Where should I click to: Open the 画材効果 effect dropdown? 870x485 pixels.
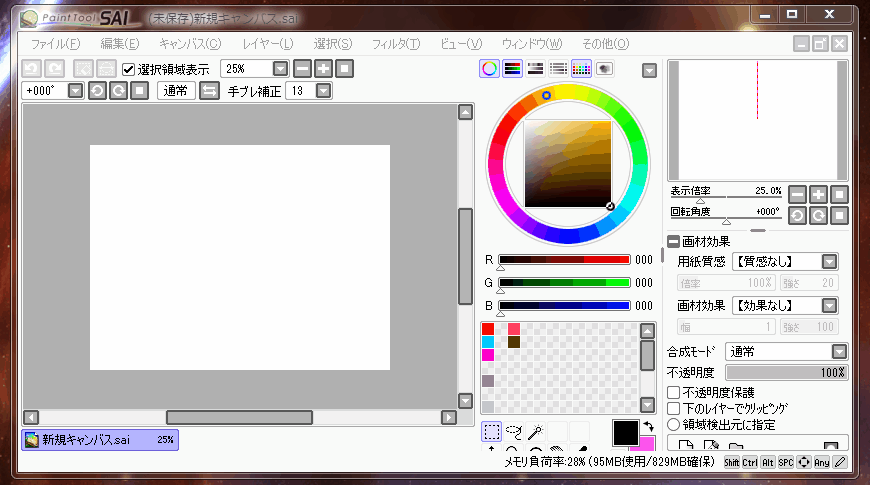(x=829, y=305)
